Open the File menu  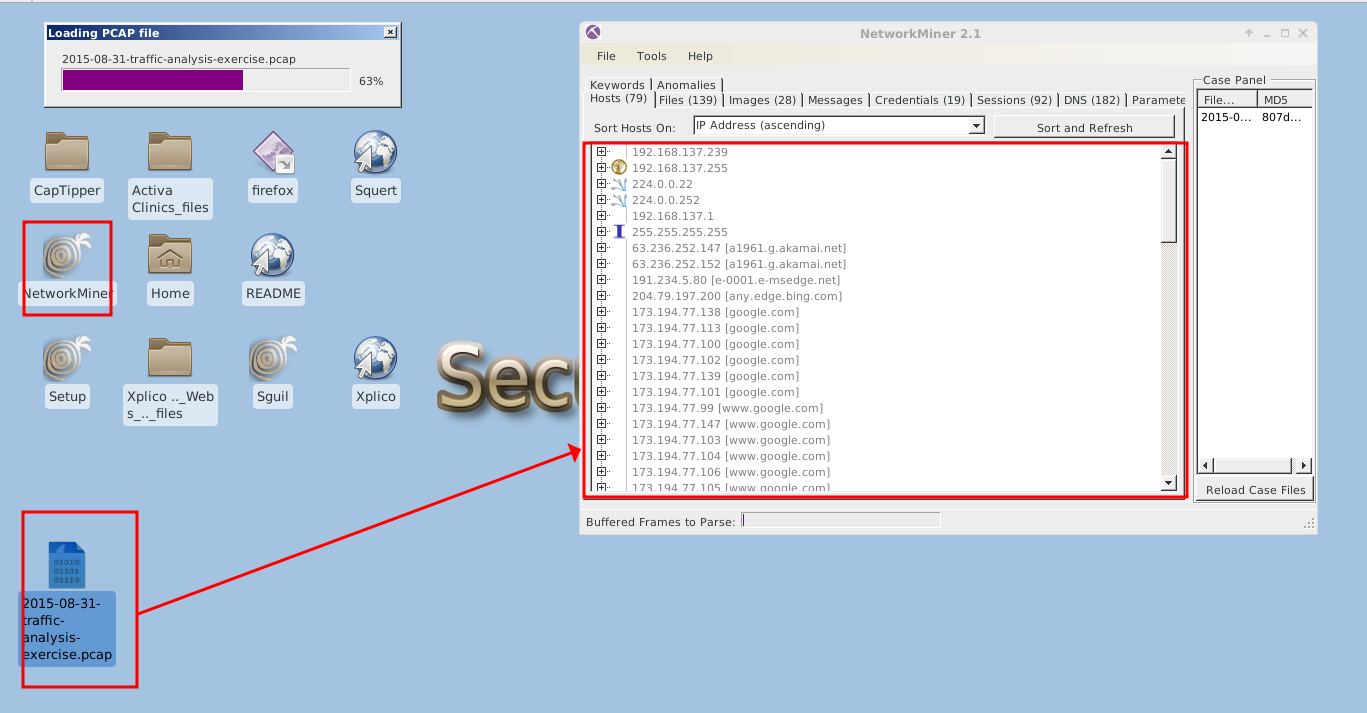606,56
